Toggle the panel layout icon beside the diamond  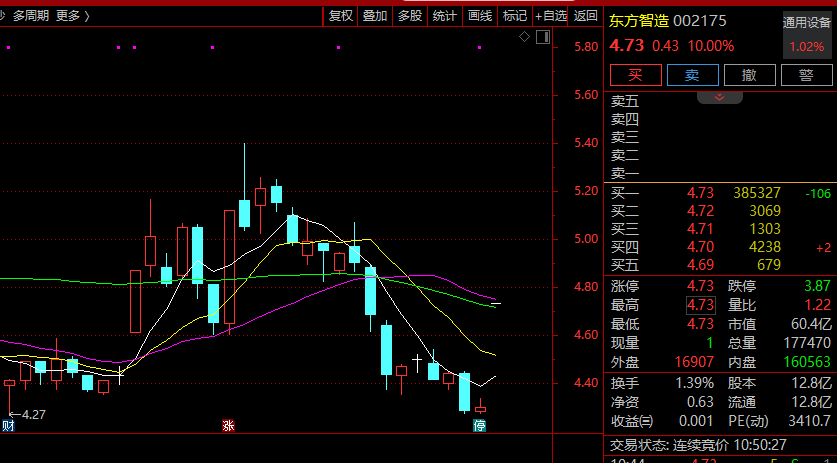pyautogui.click(x=542, y=37)
